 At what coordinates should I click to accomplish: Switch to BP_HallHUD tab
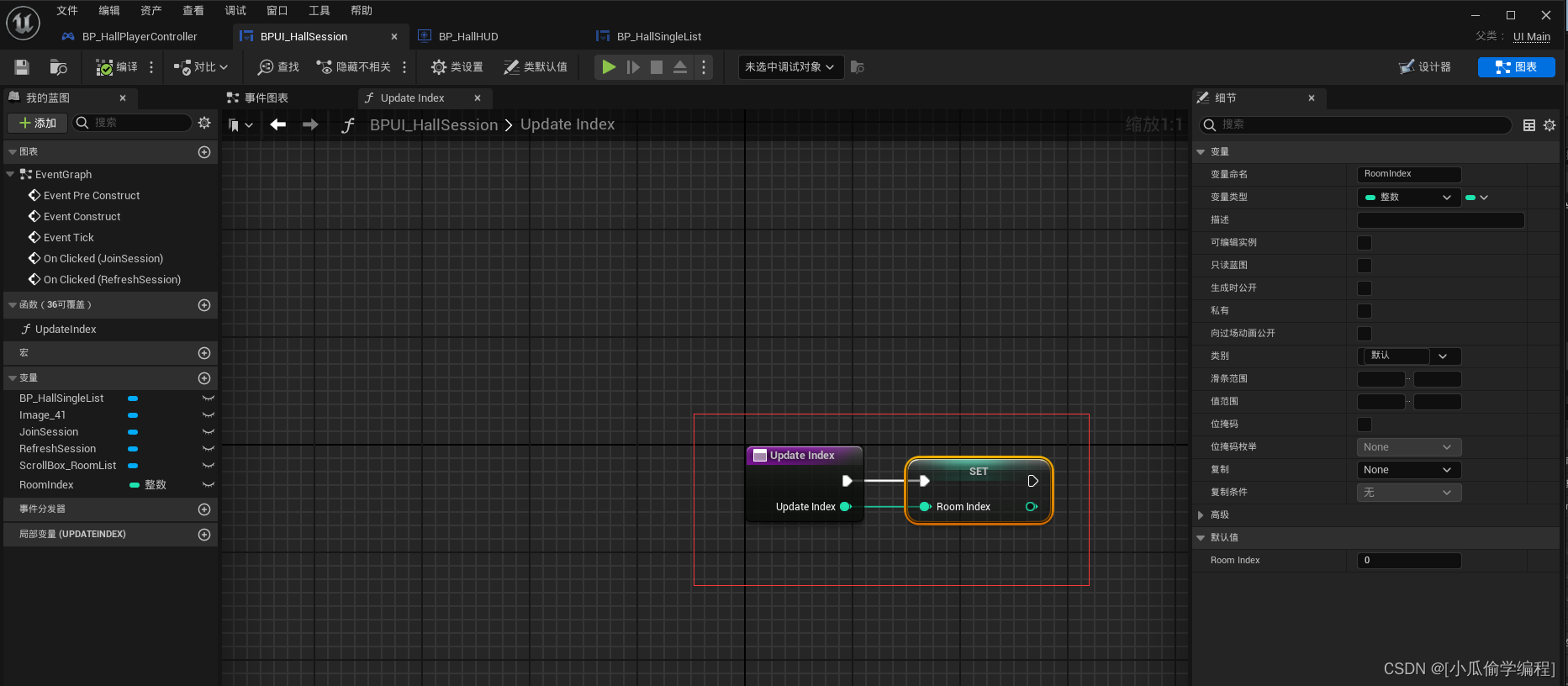[x=459, y=37]
